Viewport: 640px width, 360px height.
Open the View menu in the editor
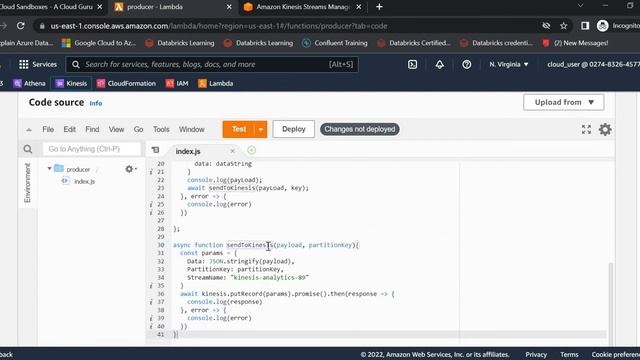click(116, 129)
